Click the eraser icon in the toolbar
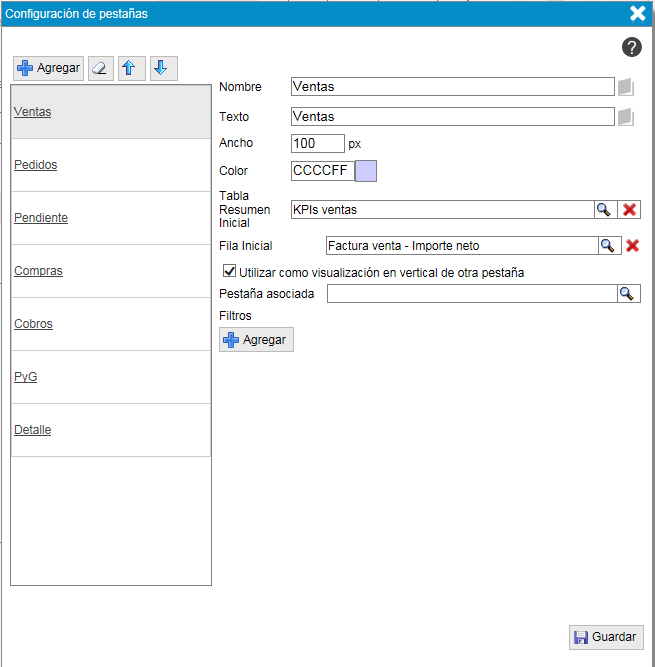 98,68
